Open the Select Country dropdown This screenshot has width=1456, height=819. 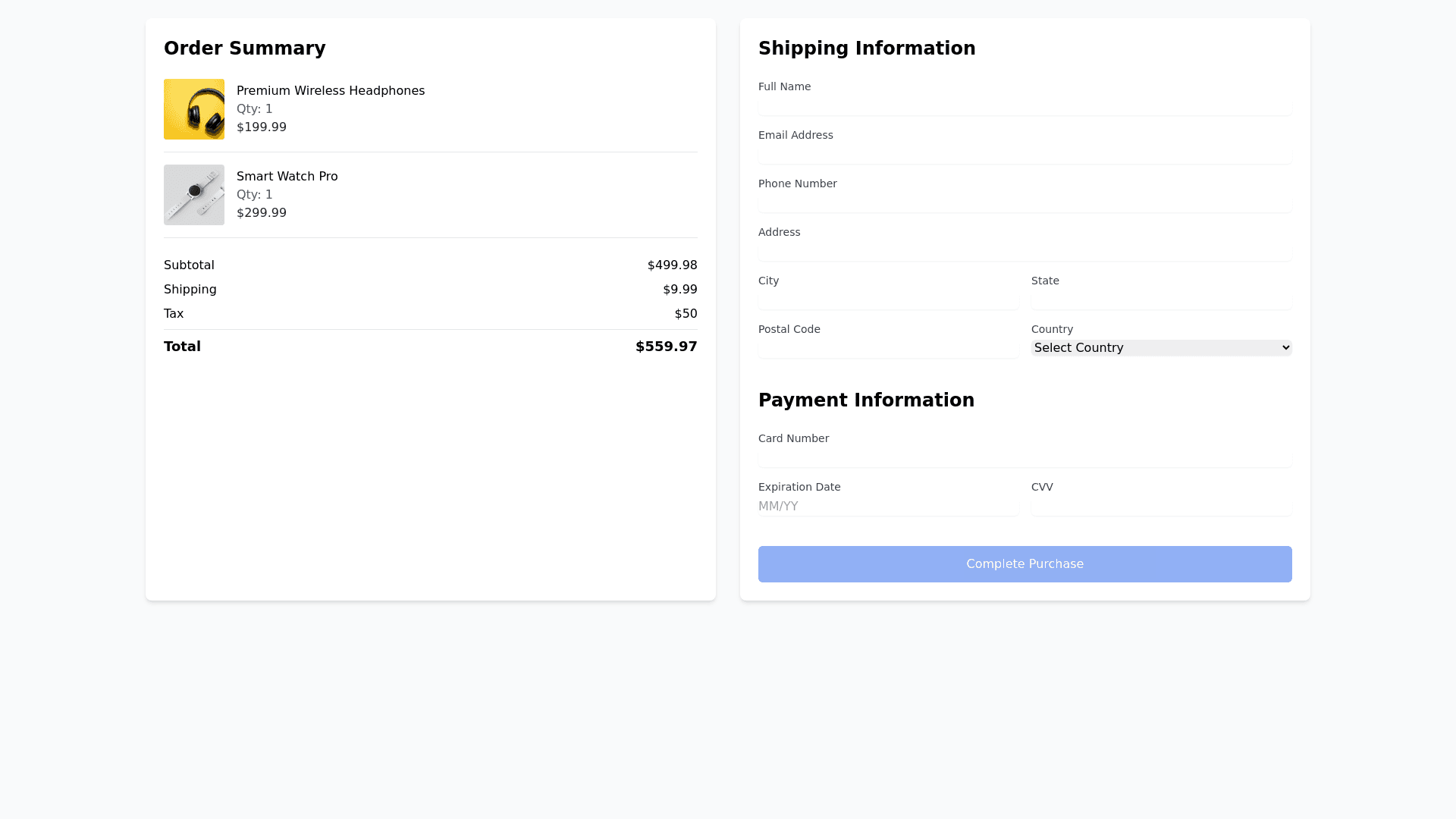(x=1161, y=347)
